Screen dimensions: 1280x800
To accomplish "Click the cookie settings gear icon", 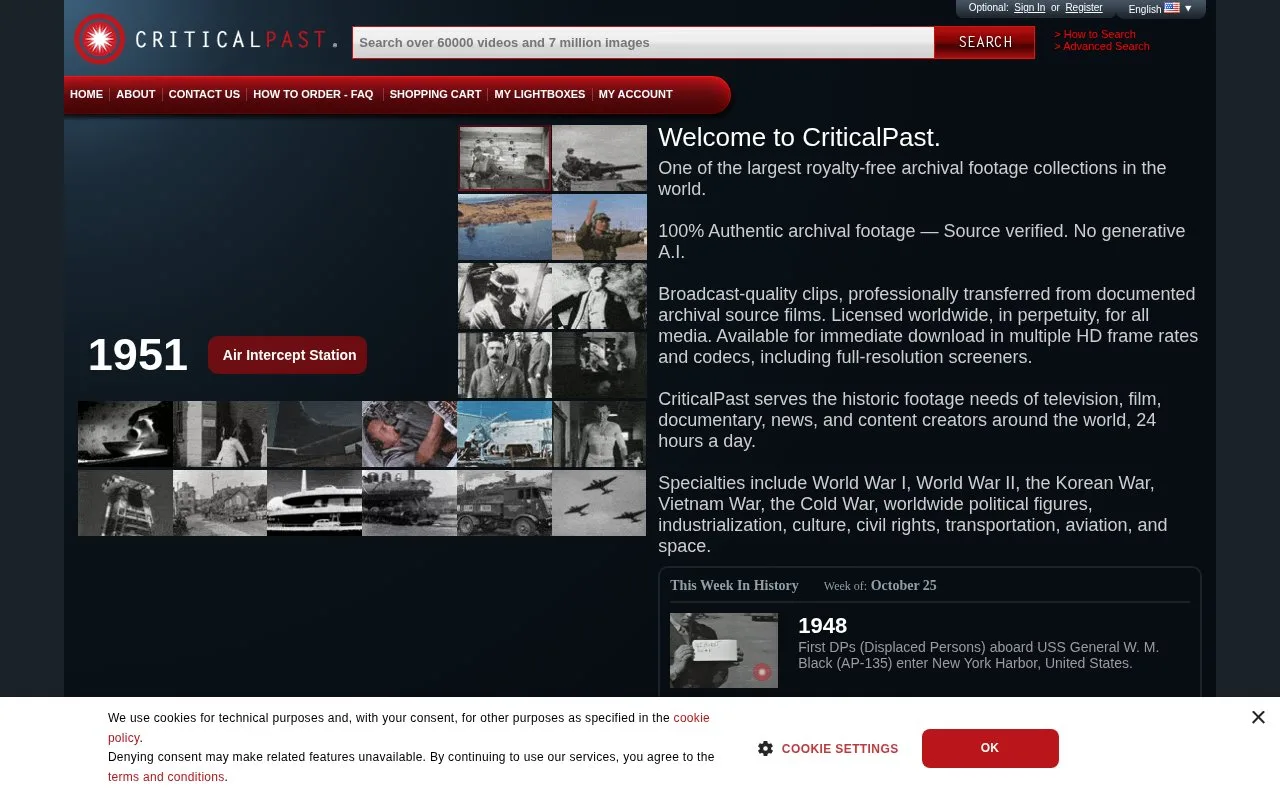I will 765,748.
